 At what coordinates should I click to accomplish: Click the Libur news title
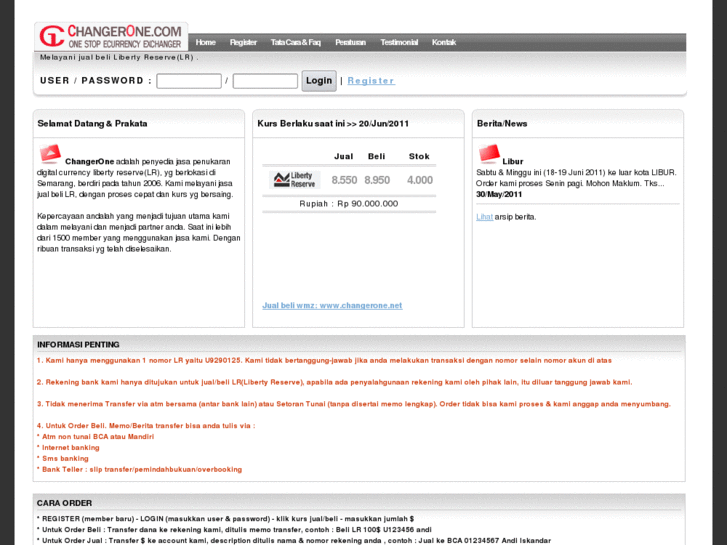tap(513, 161)
